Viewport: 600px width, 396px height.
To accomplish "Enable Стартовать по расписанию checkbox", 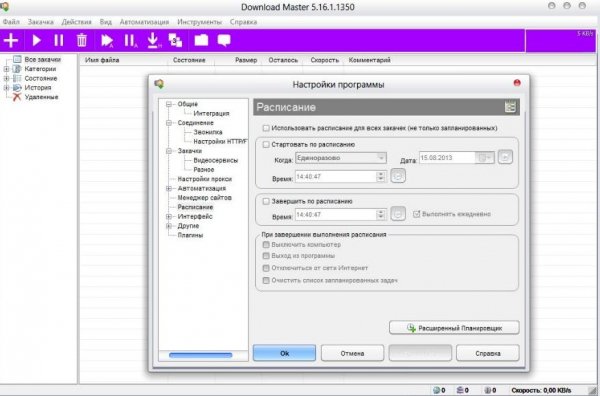I will coord(266,145).
